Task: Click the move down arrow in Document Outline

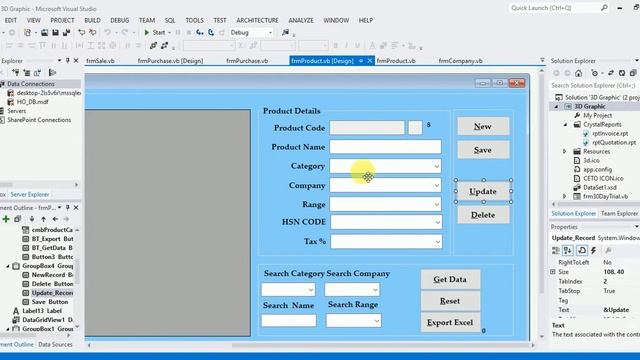Action: tap(32, 219)
